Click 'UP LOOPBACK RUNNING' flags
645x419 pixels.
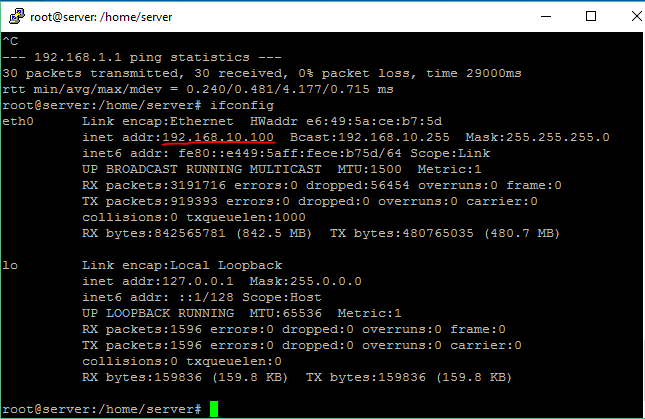tap(158, 313)
